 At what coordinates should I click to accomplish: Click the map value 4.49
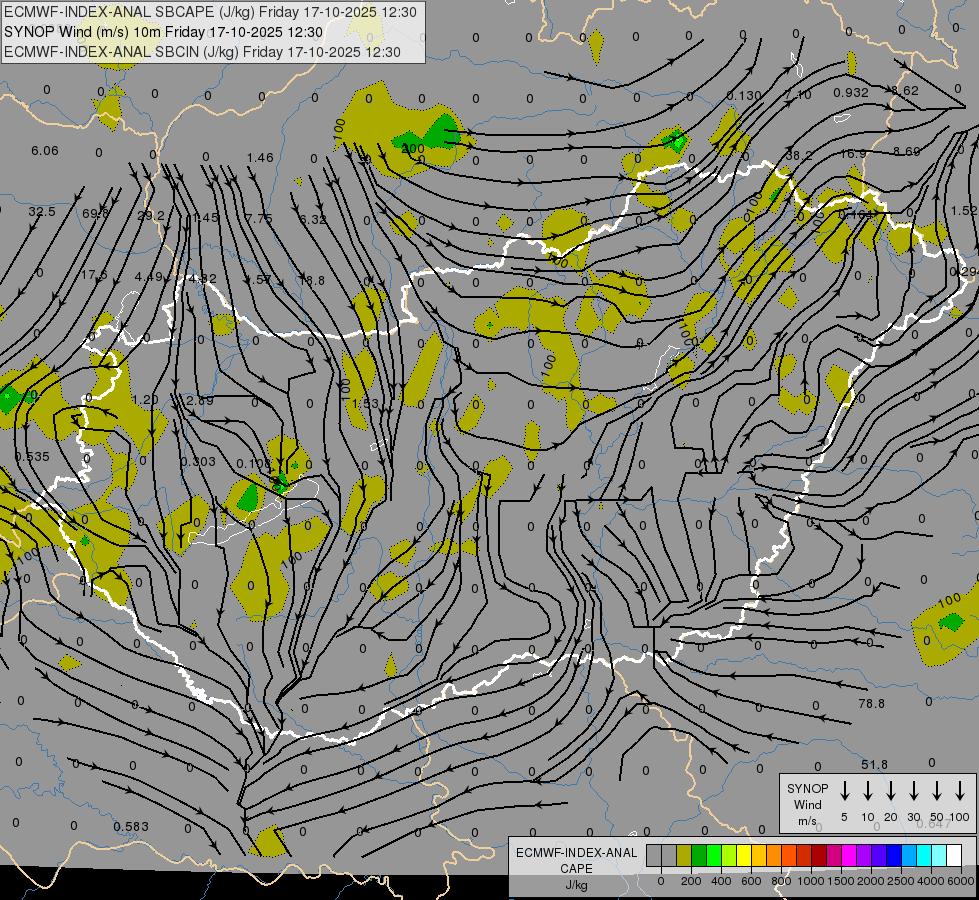[149, 277]
